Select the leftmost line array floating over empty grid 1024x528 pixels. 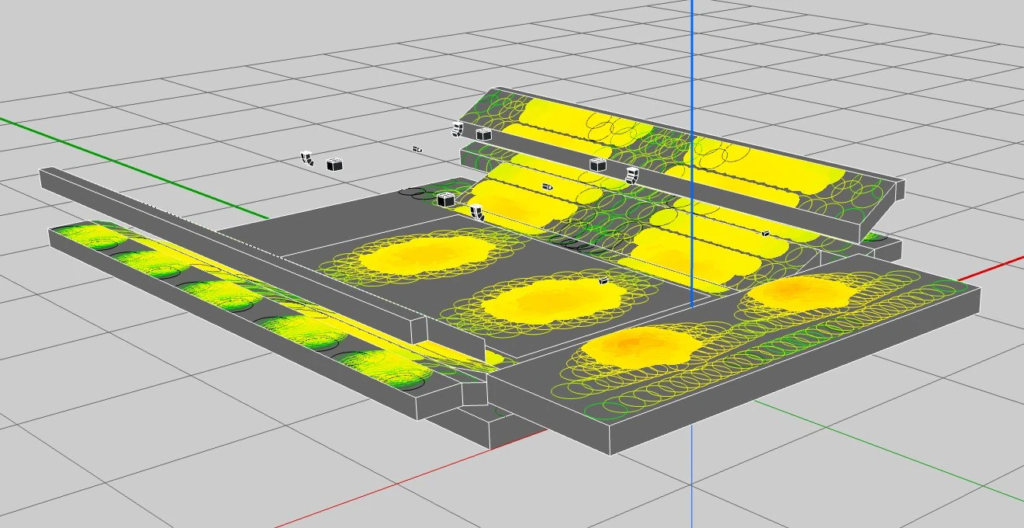(307, 157)
